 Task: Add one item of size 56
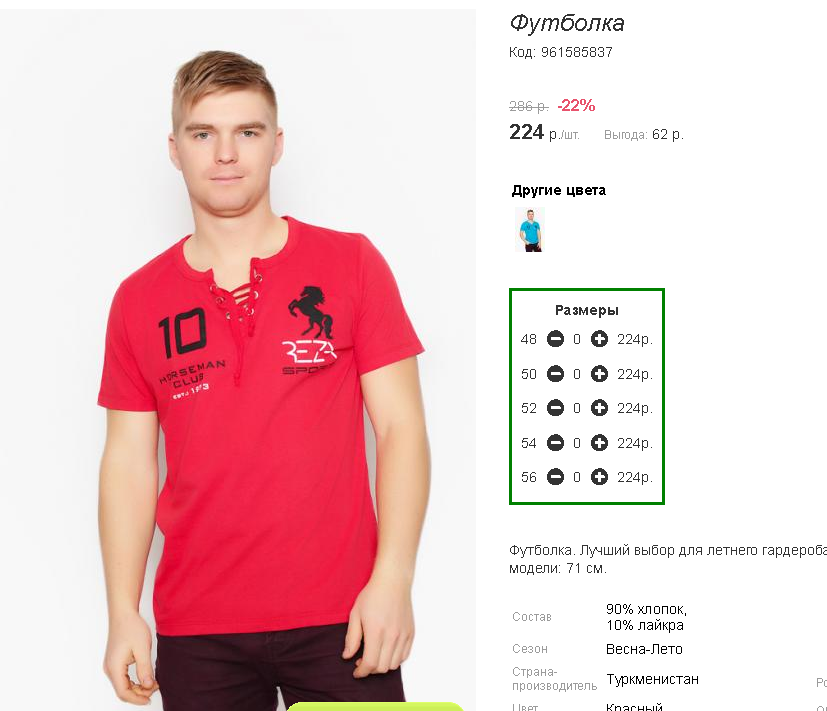599,477
